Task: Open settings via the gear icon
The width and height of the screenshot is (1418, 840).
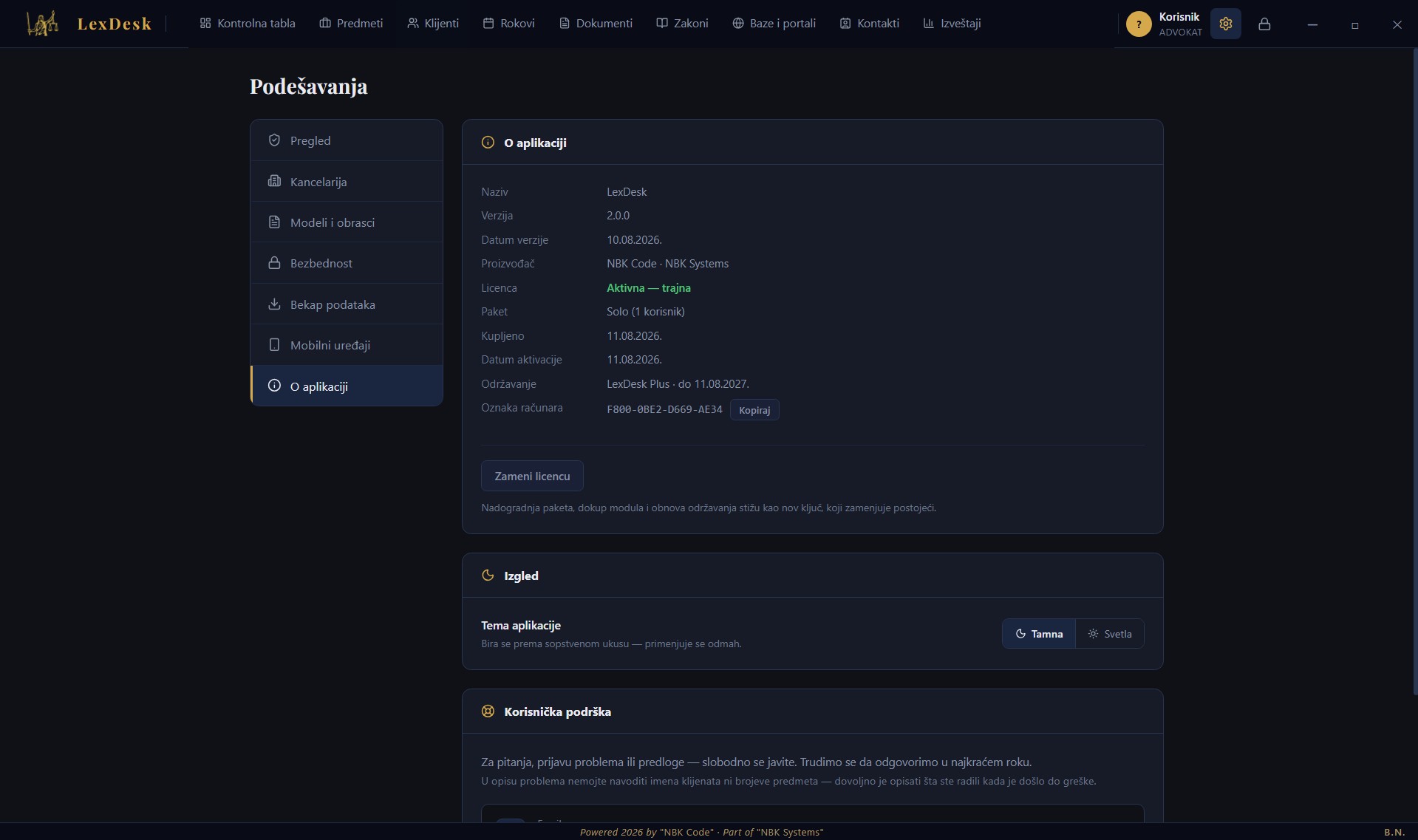Action: 1226,24
